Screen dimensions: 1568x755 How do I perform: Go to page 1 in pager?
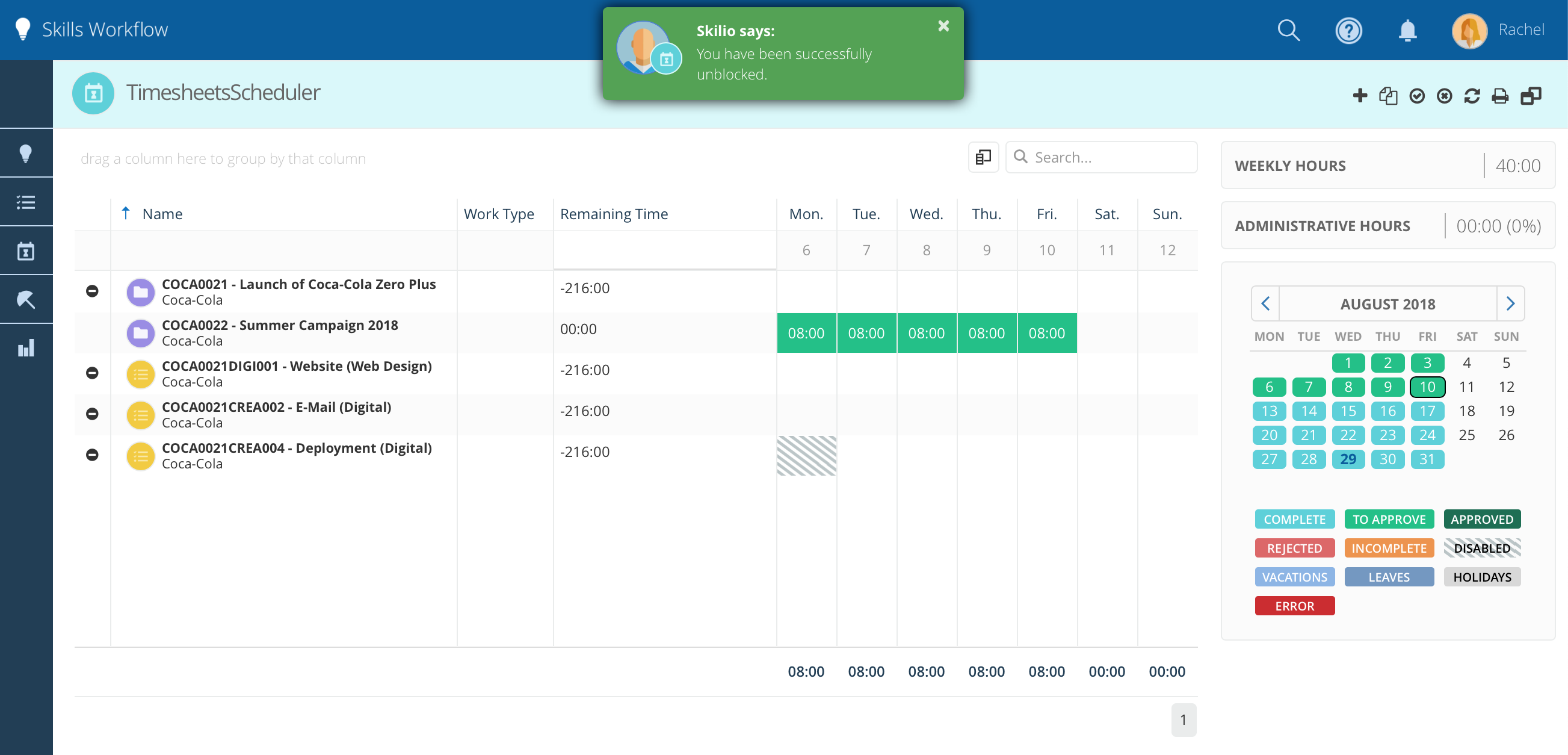point(1184,719)
